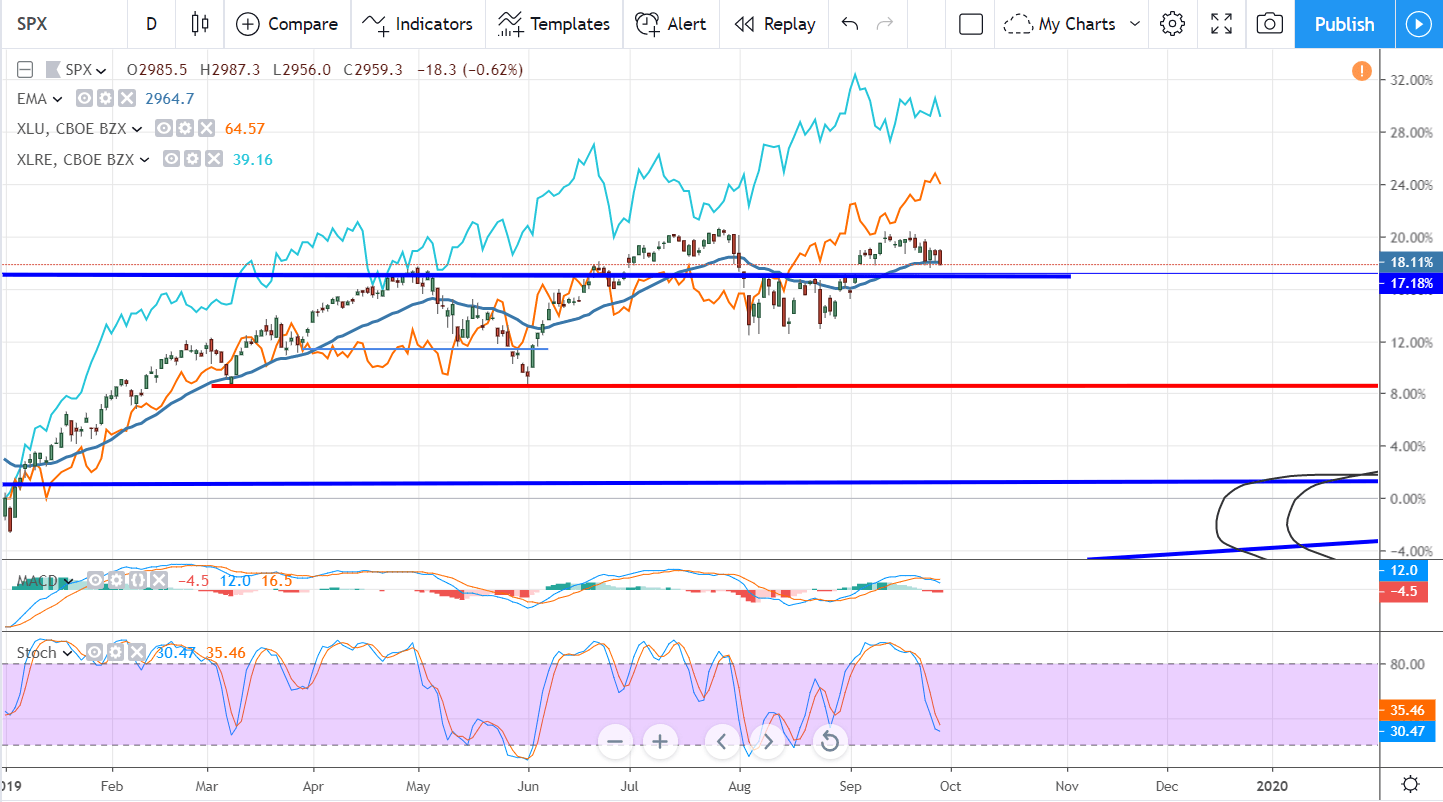Screen dimensions: 1443x802
Task: Click the play button beside Publish
Action: tap(1418, 24)
